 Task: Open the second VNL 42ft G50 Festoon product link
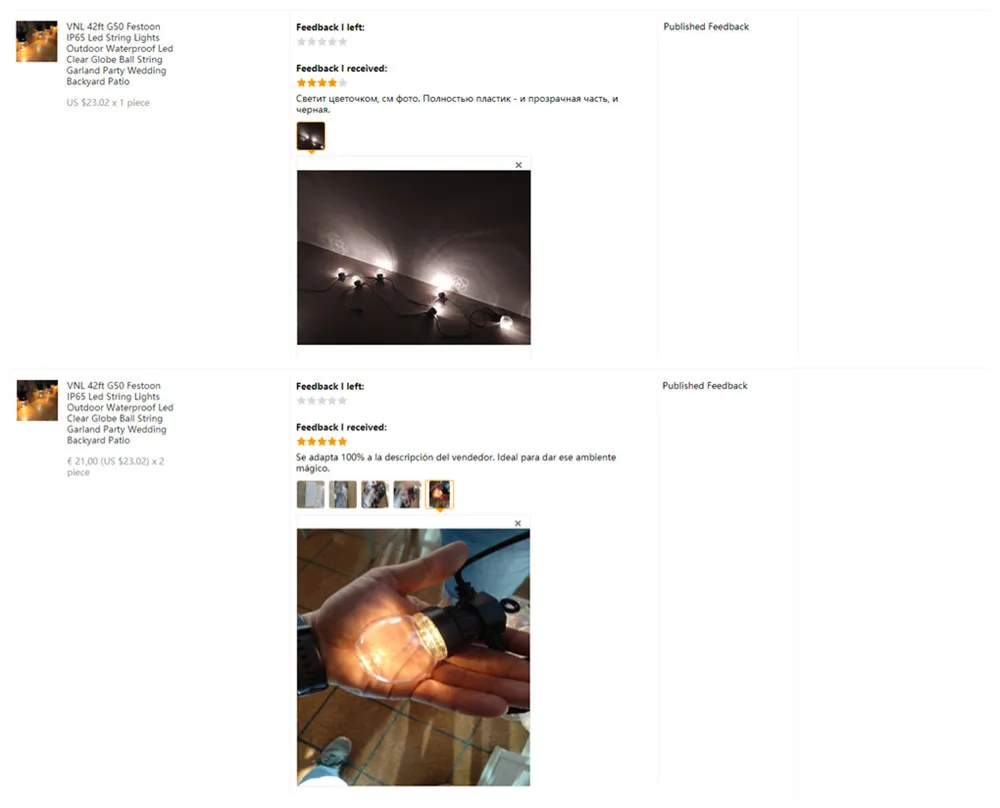pos(120,413)
